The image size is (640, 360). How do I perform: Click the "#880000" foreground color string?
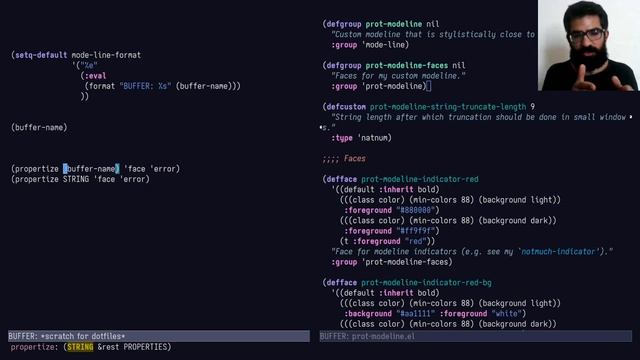416,210
